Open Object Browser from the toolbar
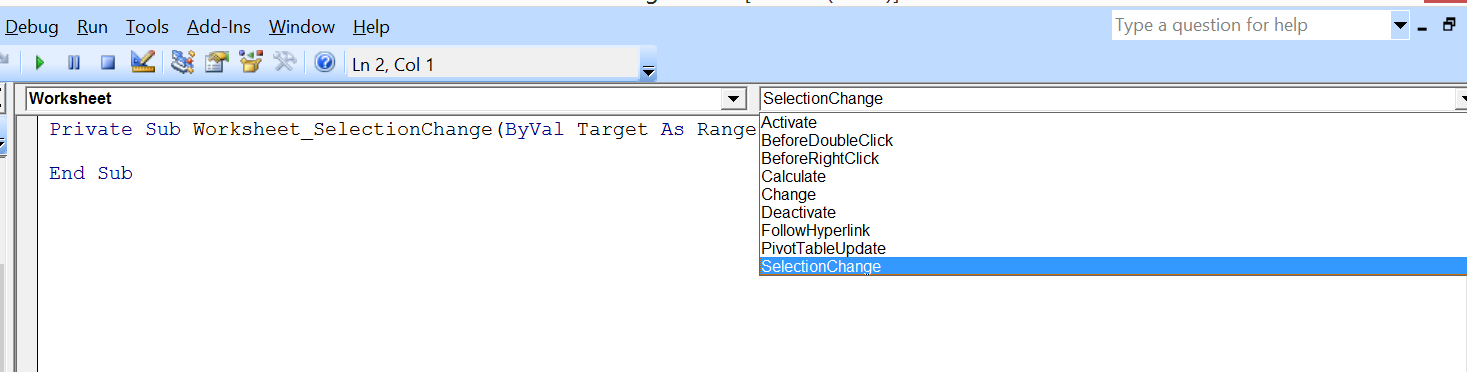Viewport: 1467px width, 372px height. click(x=250, y=63)
